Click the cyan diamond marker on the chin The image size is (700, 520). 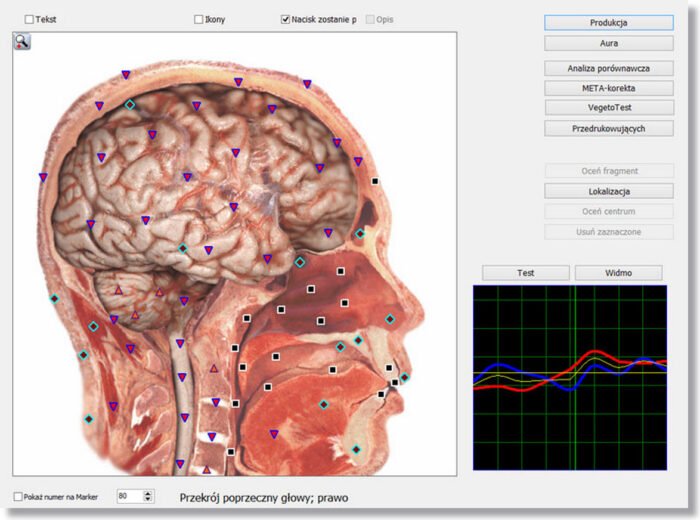click(x=356, y=449)
